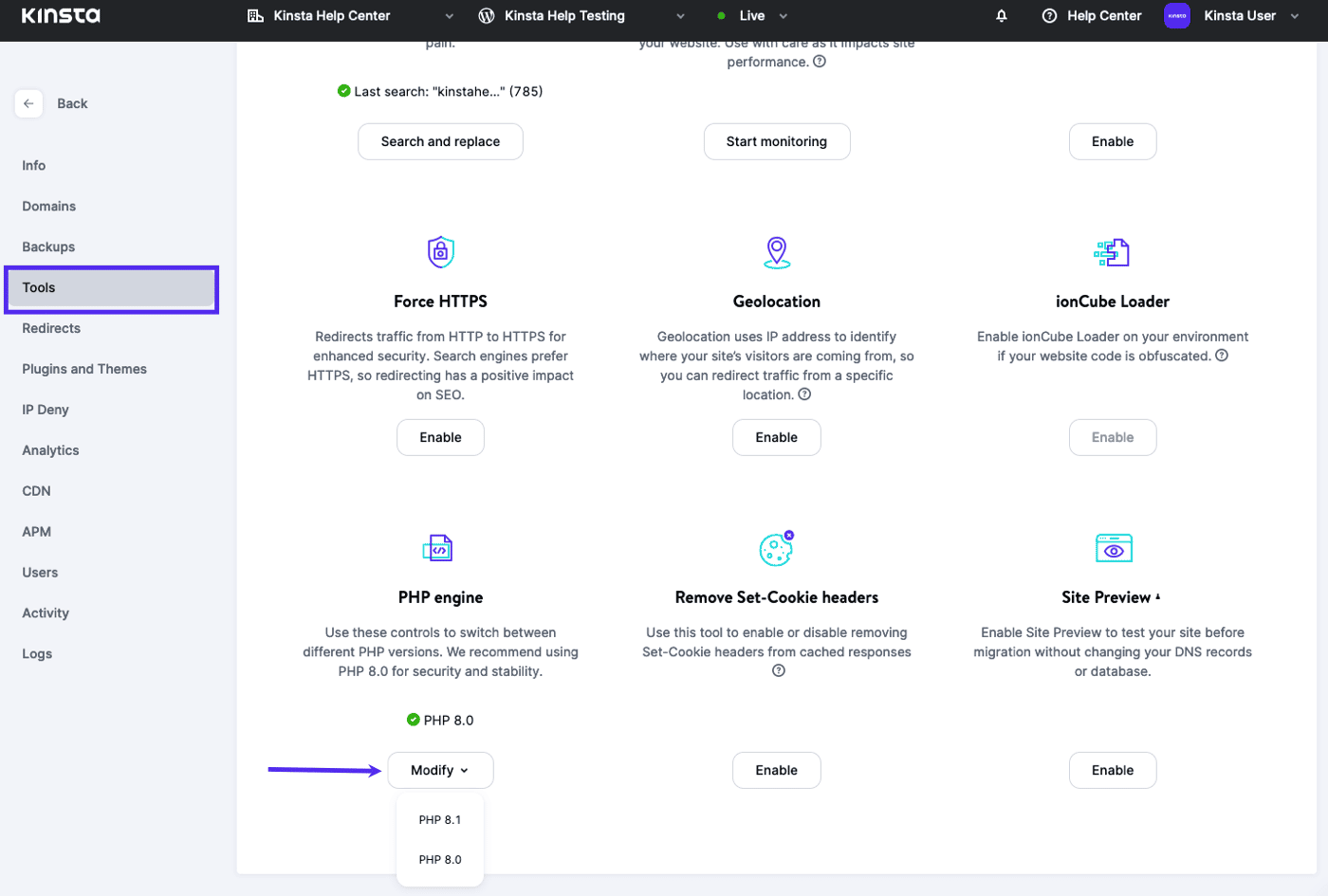Viewport: 1328px width, 896px height.
Task: Select PHP 8.1 from the version list
Action: tap(439, 818)
